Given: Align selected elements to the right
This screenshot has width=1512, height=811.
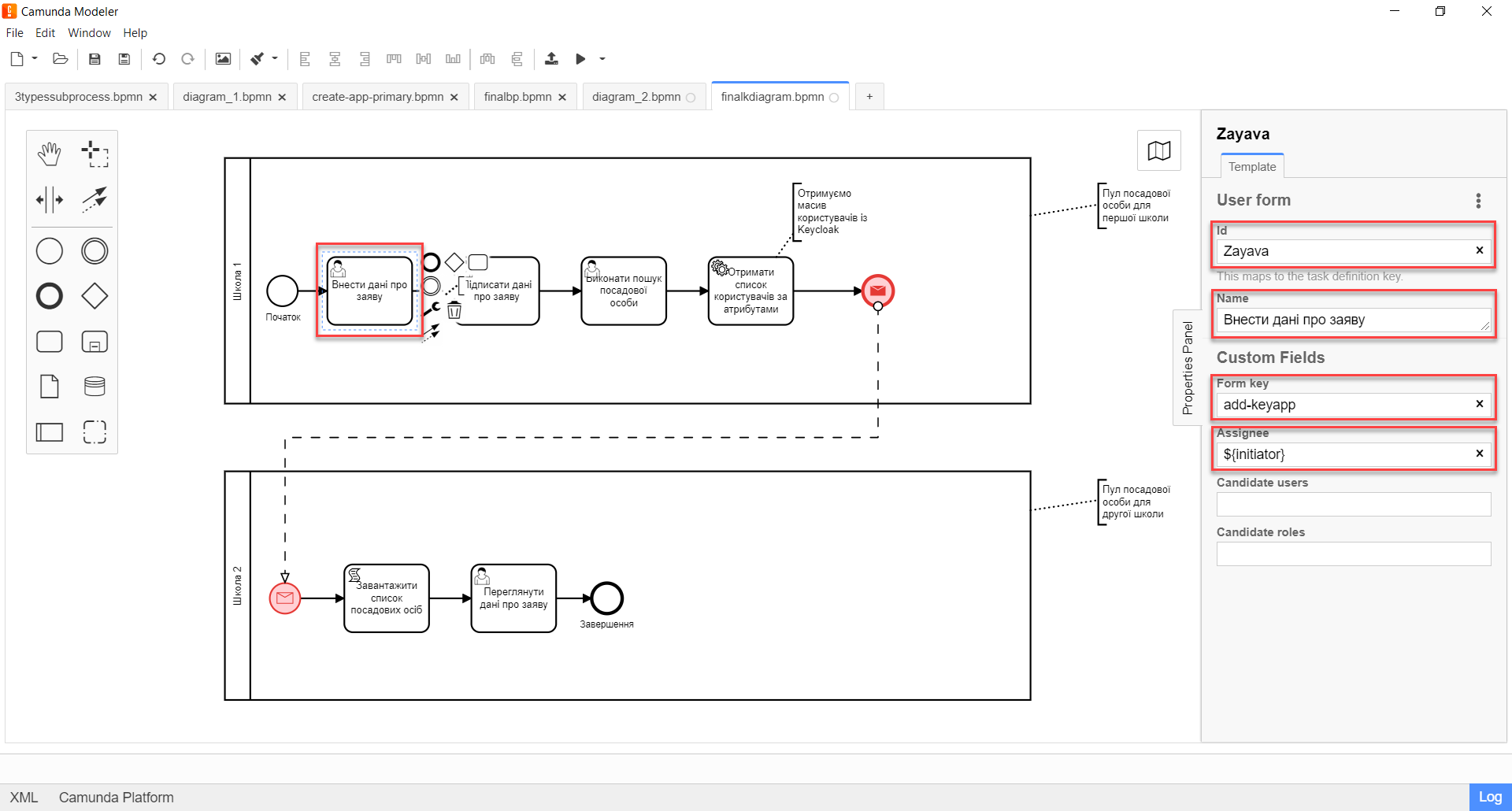Looking at the screenshot, I should [365, 59].
